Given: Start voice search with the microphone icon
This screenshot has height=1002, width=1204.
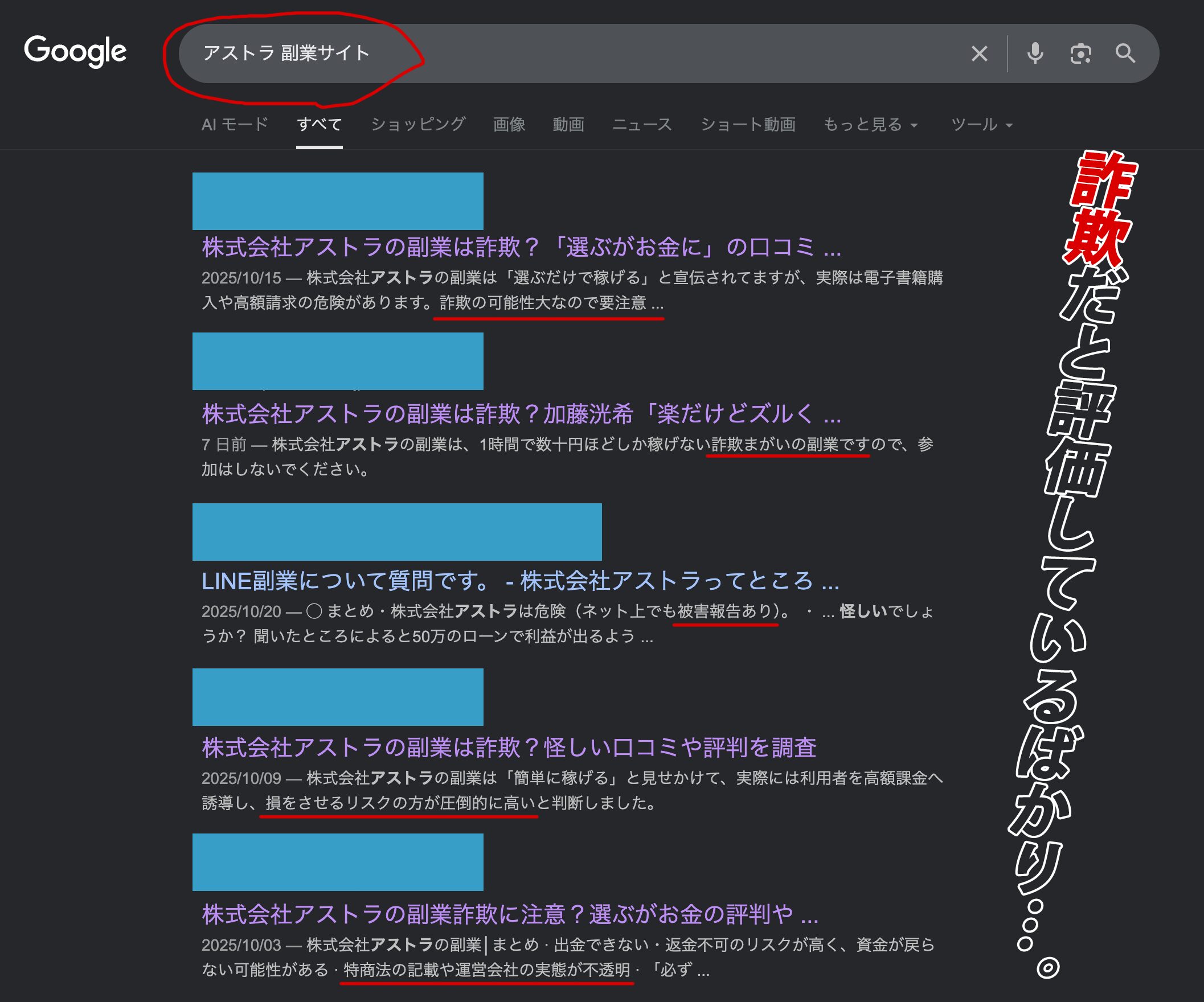Looking at the screenshot, I should click(x=1035, y=54).
